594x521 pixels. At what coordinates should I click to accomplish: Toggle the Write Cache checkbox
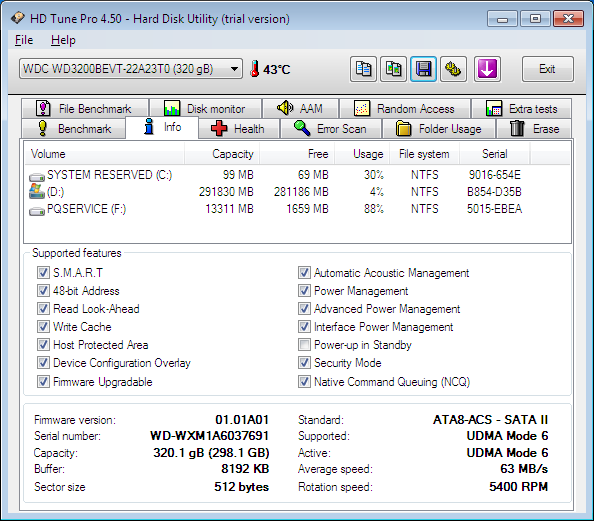click(x=43, y=327)
